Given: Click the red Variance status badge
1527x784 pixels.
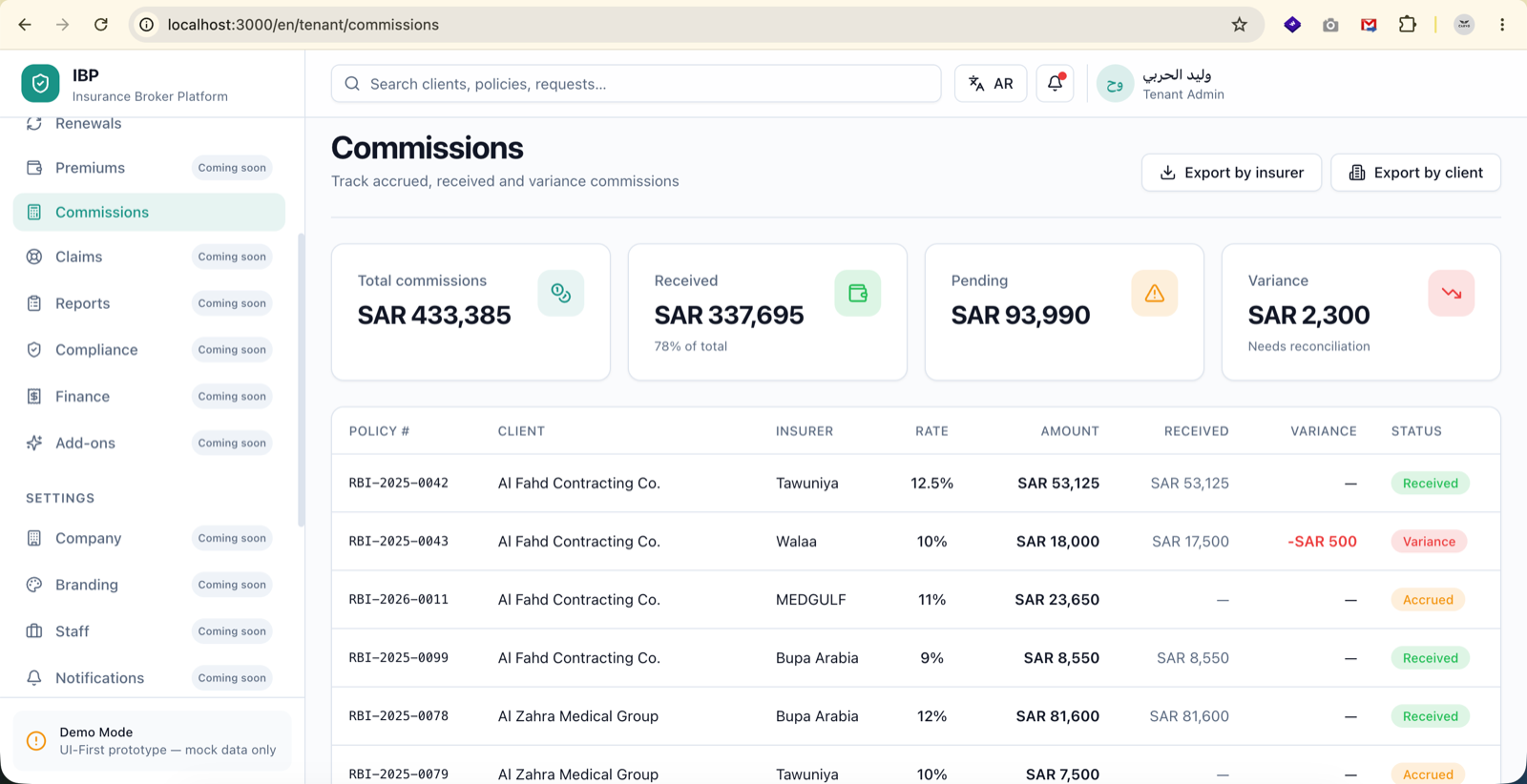Looking at the screenshot, I should [x=1429, y=542].
